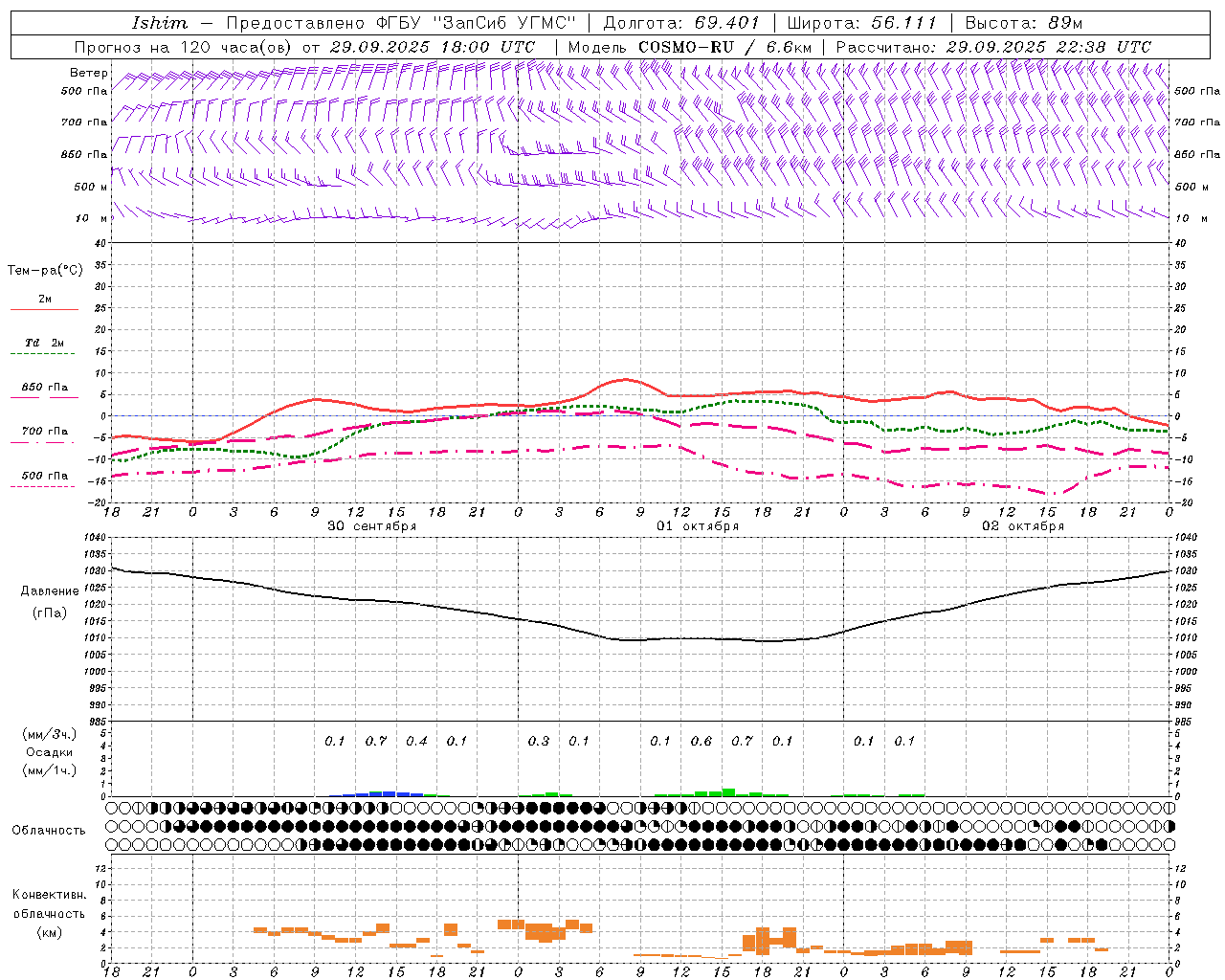The image size is (1225, 980).
Task: Click the Долгота: 69.401 value
Action: (x=680, y=23)
